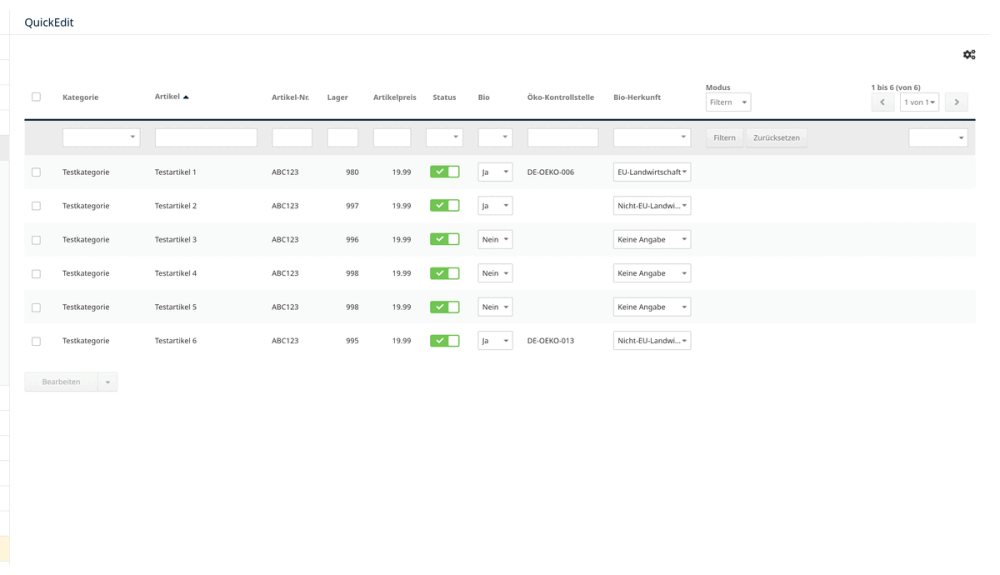Viewport: 1000px width, 575px height.
Task: Sort by Kategorie column header
Action: tap(80, 98)
